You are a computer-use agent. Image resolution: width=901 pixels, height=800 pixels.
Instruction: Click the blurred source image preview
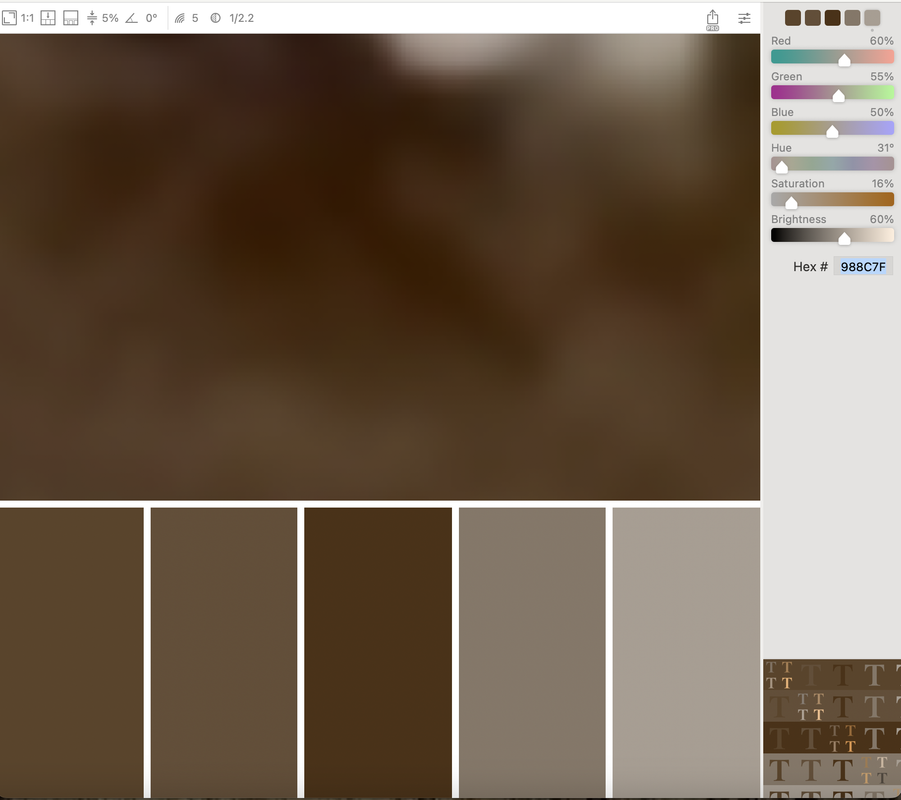pyautogui.click(x=380, y=267)
